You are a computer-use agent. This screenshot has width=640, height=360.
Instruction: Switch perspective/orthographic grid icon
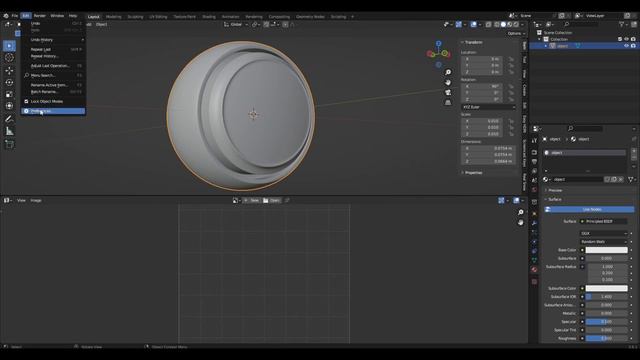[x=448, y=102]
